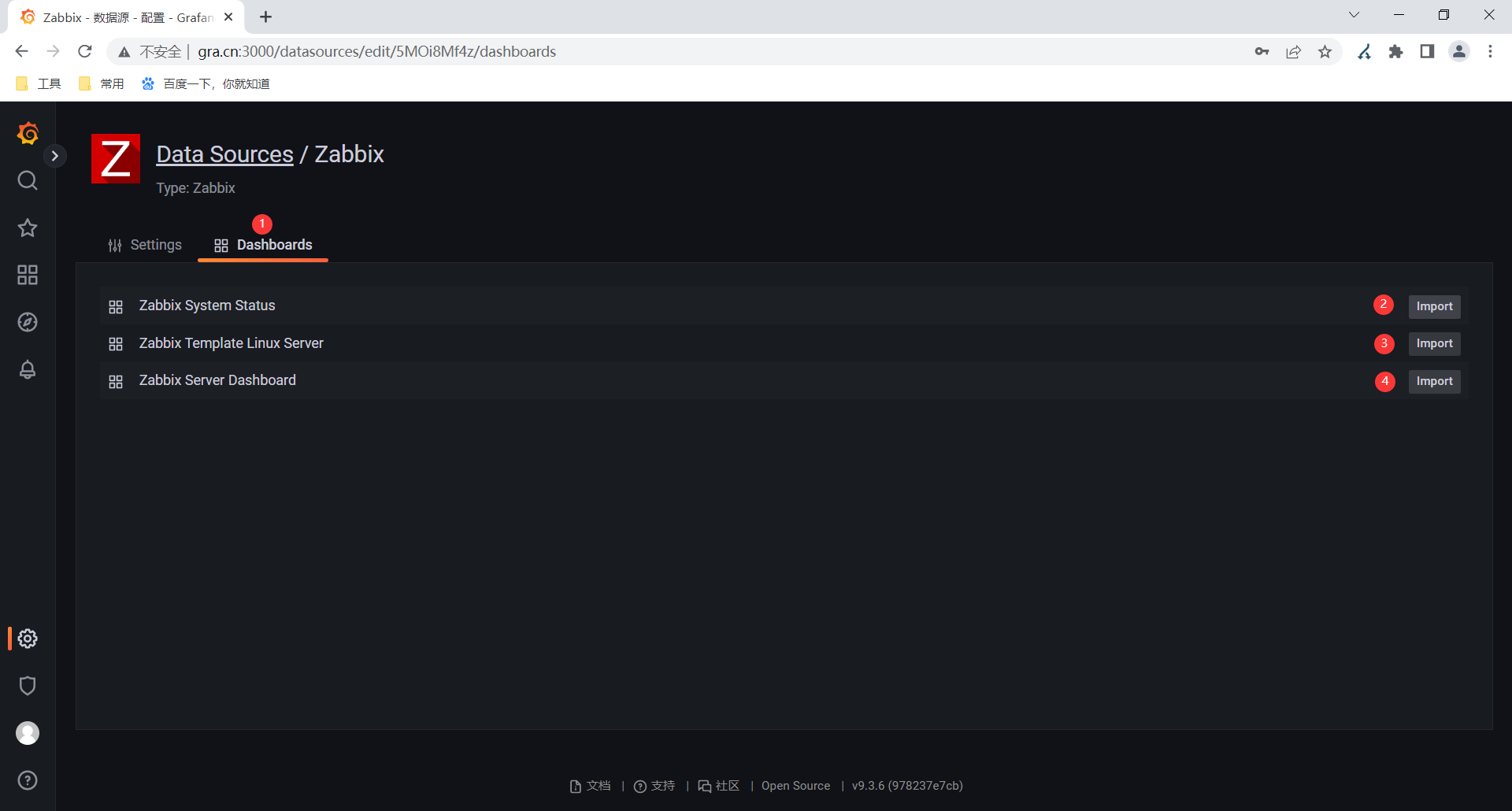Click the pinned extension icon beside the puzzle icon
The width and height of the screenshot is (1512, 811).
point(1364,52)
